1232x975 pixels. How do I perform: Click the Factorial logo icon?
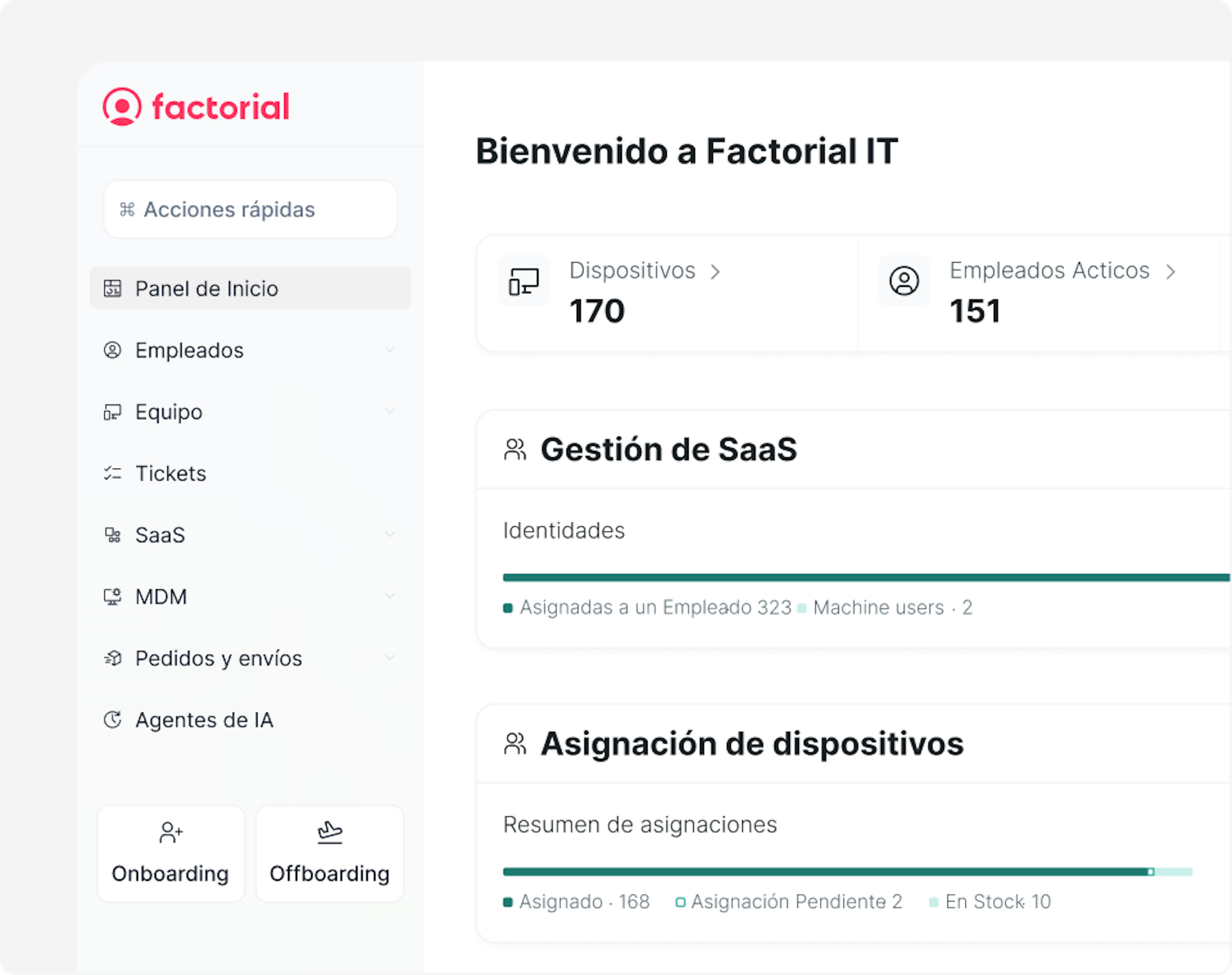(x=122, y=107)
